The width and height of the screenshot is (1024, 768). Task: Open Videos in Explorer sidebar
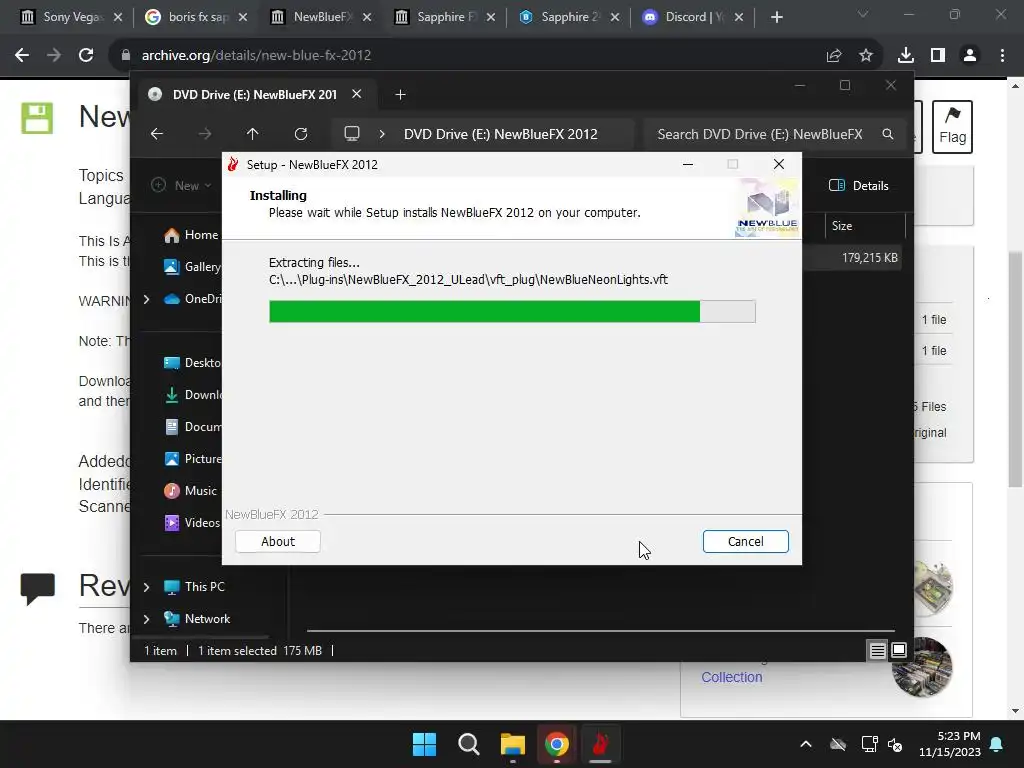[192, 522]
